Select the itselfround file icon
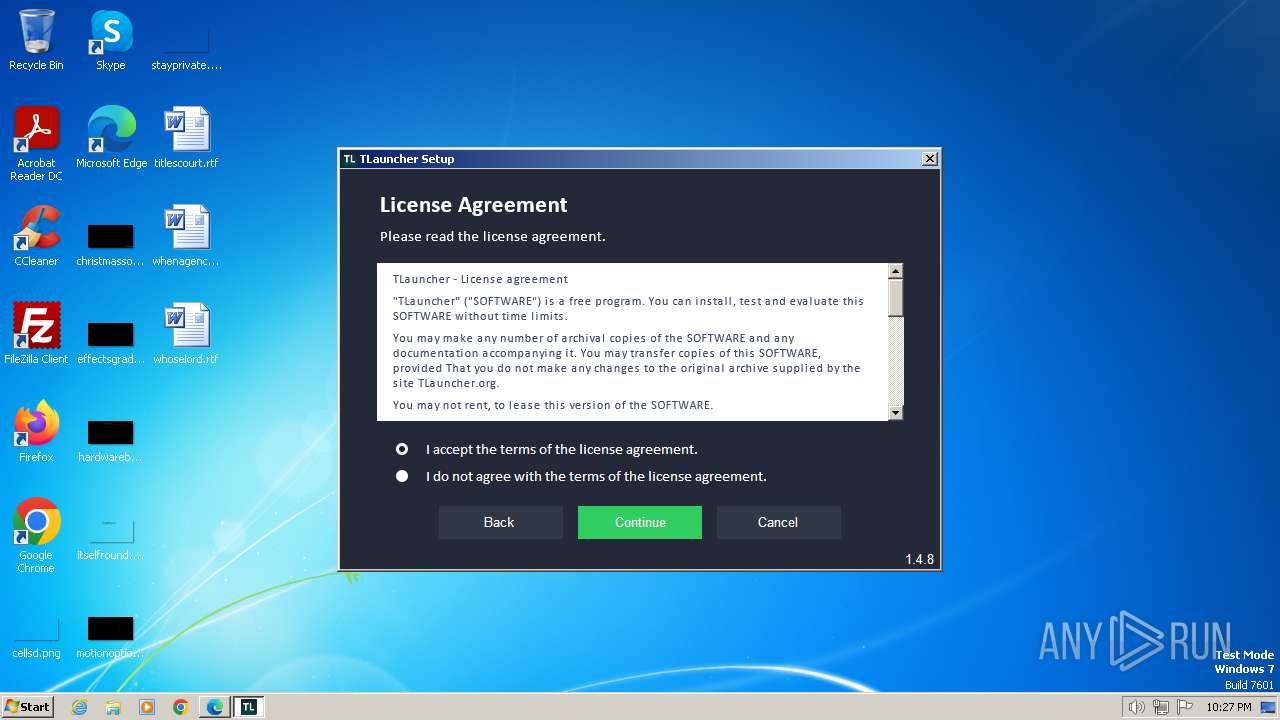Viewport: 1280px width, 720px height. [110, 539]
